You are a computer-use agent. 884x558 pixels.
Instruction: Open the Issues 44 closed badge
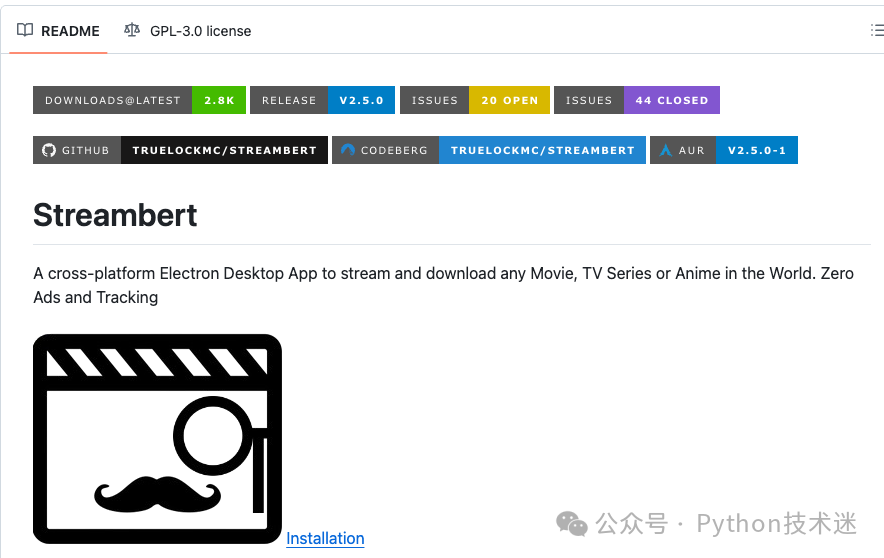(637, 100)
